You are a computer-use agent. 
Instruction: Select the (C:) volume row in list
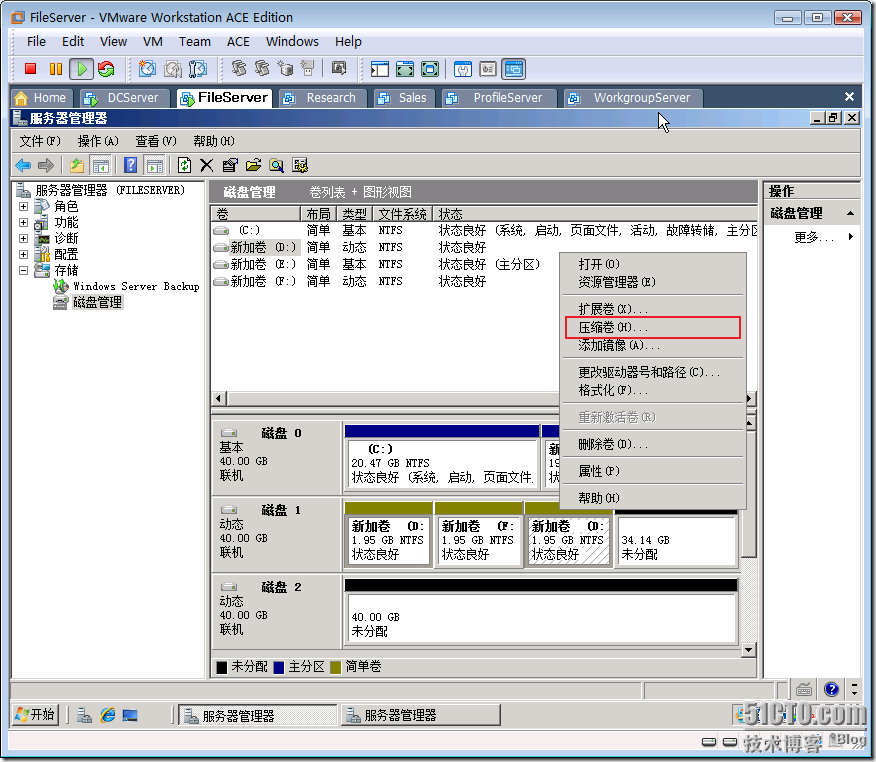click(x=484, y=230)
